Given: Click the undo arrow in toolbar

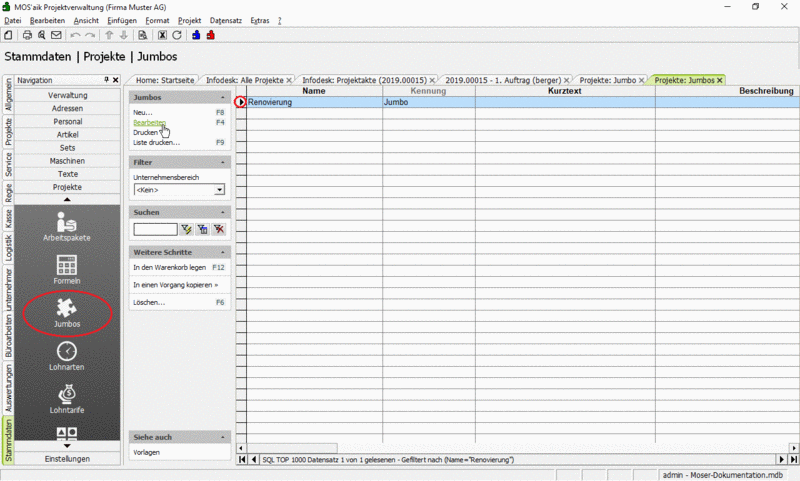Looking at the screenshot, I should pos(76,35).
